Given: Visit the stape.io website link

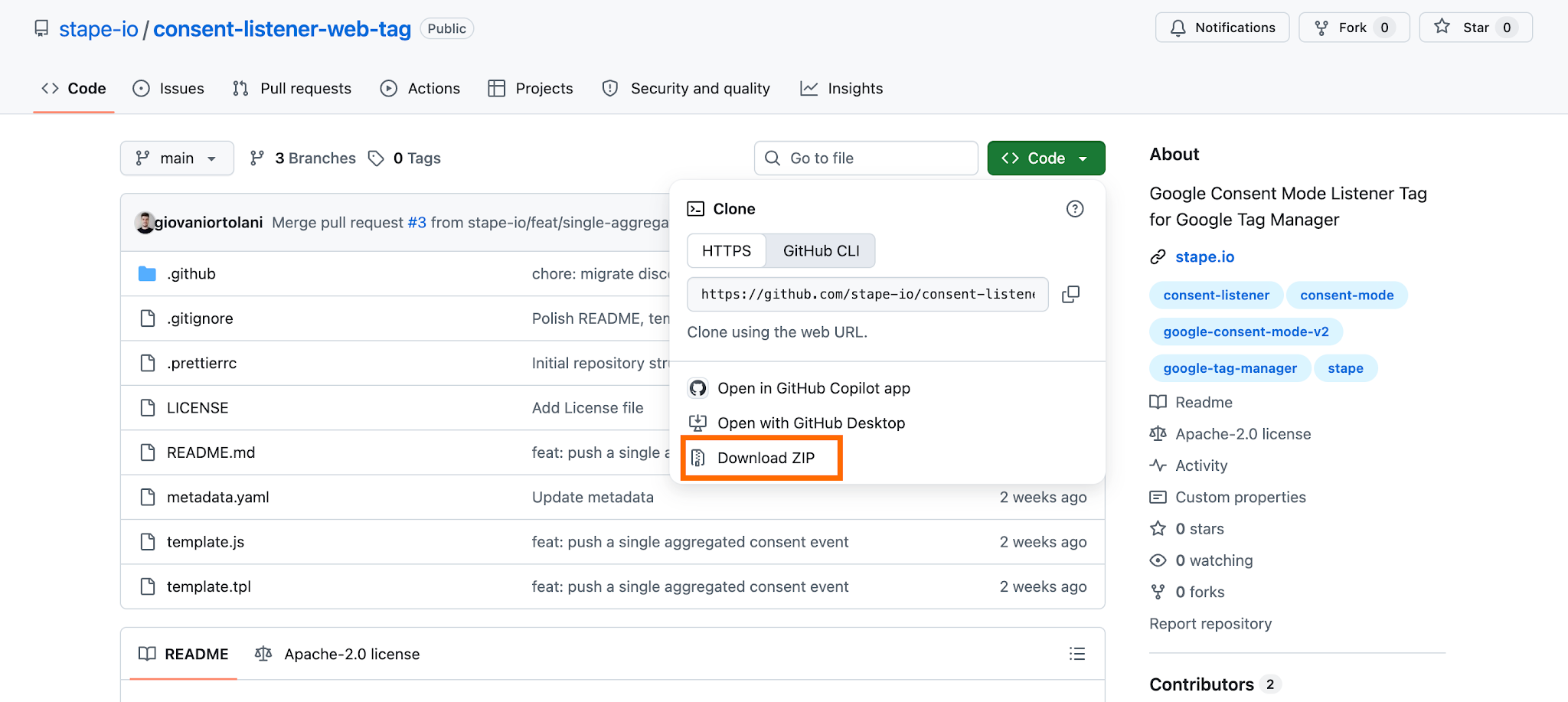Looking at the screenshot, I should click(1205, 257).
